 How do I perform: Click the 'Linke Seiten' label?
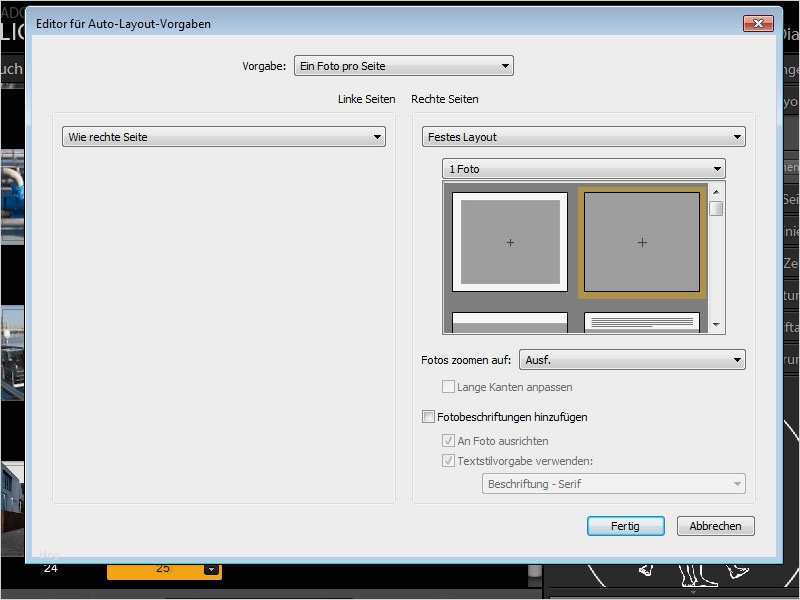click(x=366, y=99)
